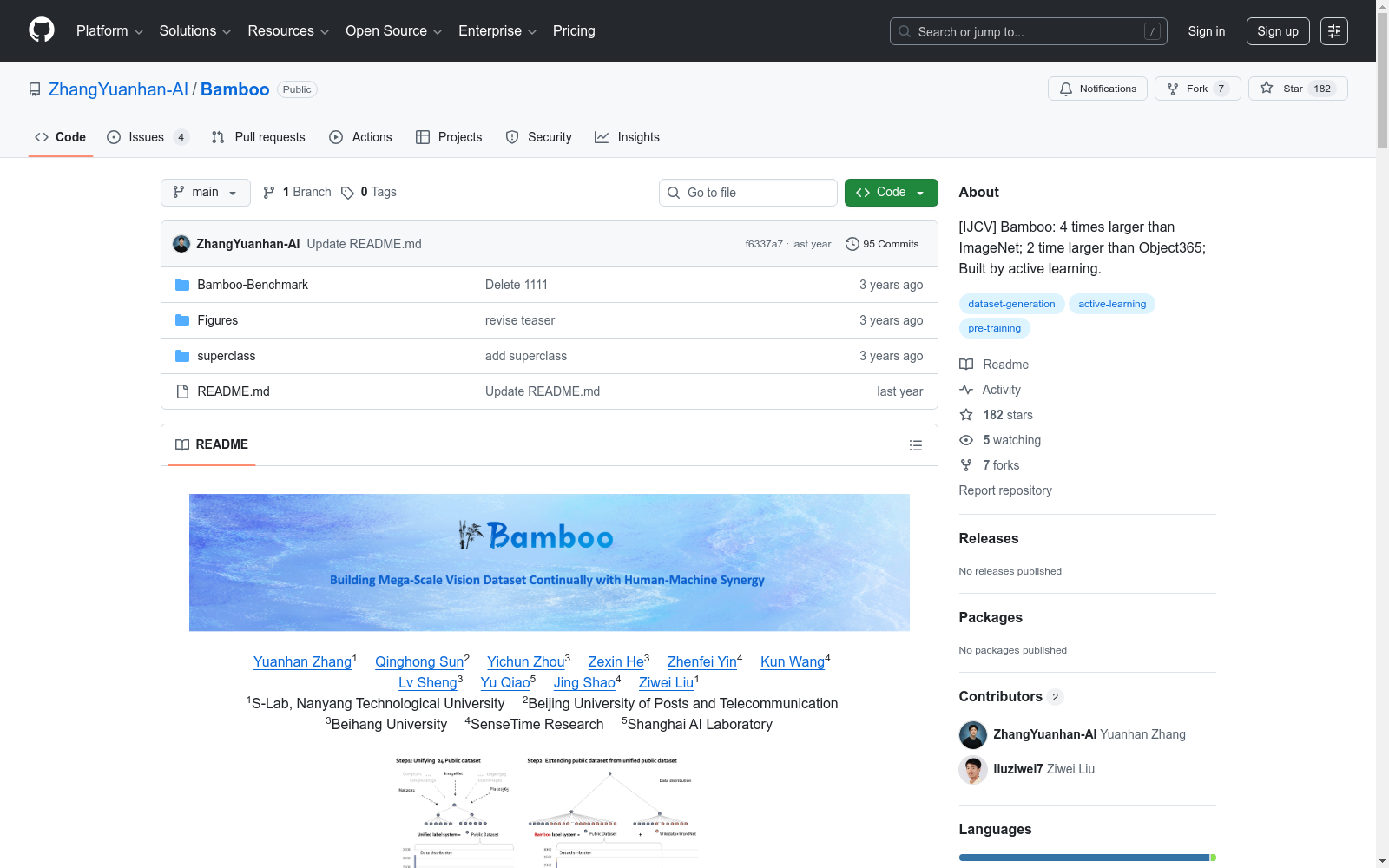The image size is (1389, 868).
Task: Click the Figures folder icon
Action: tap(182, 320)
